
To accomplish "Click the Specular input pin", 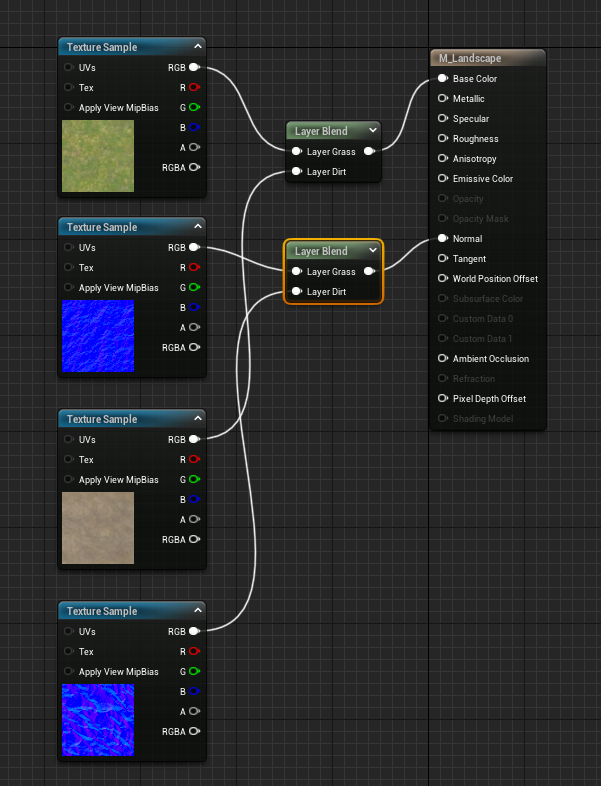I will [x=443, y=119].
